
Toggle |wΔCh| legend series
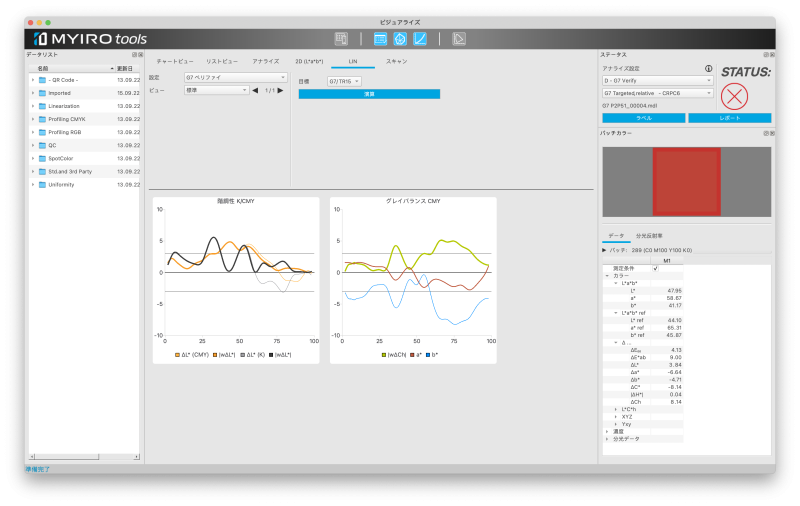pos(393,355)
